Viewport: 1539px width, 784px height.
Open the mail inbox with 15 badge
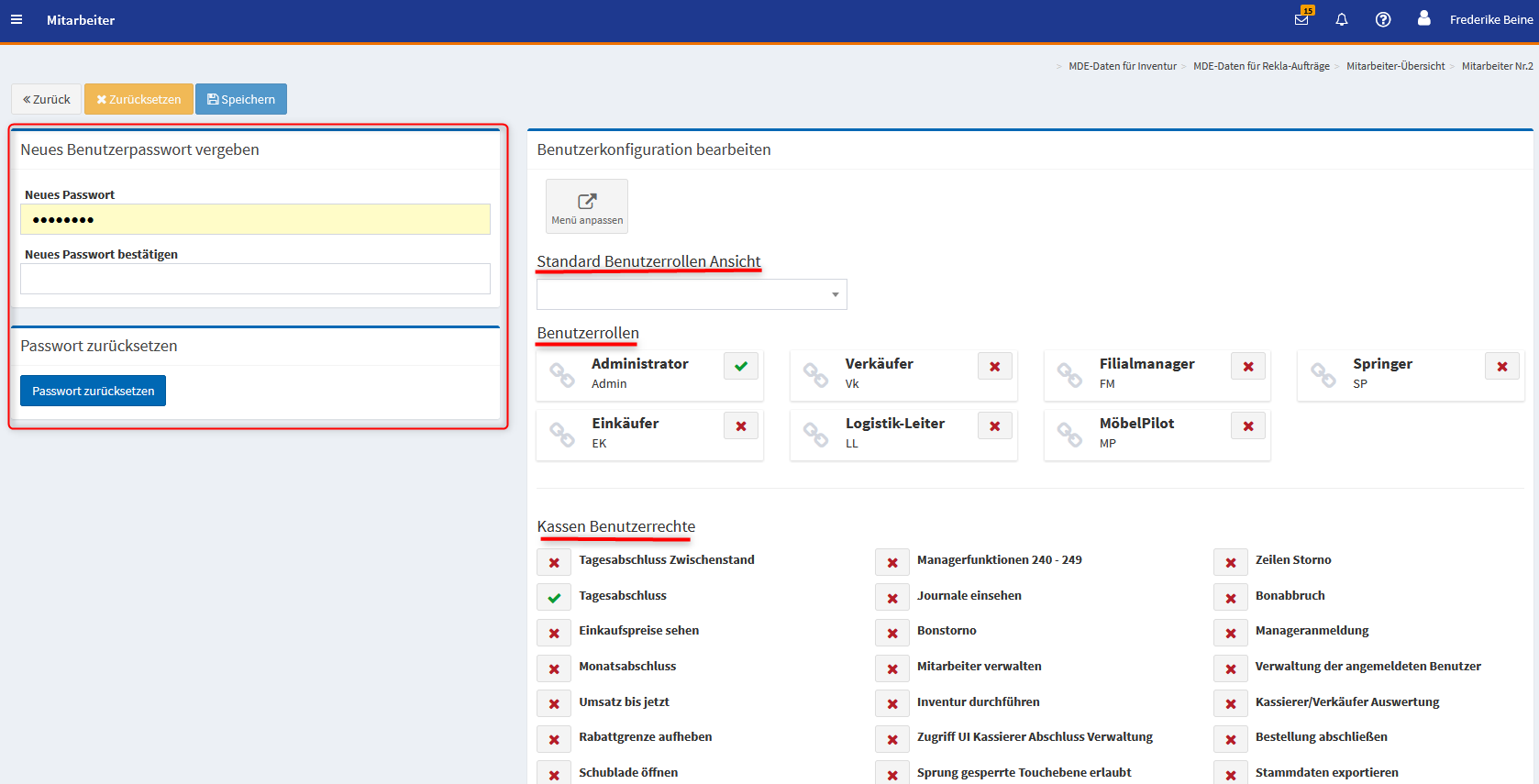pos(1301,19)
